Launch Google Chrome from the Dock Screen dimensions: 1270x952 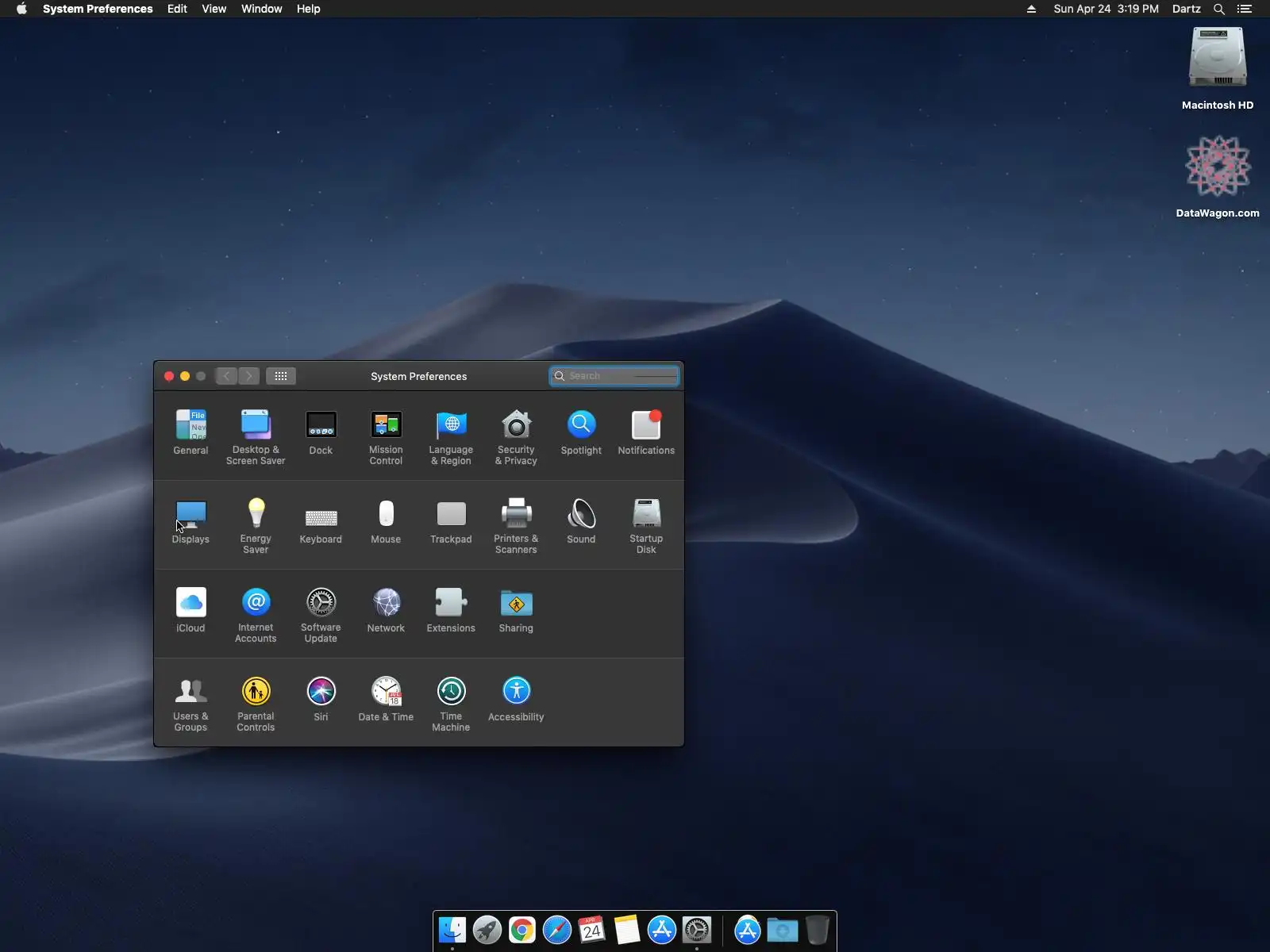coord(522,930)
